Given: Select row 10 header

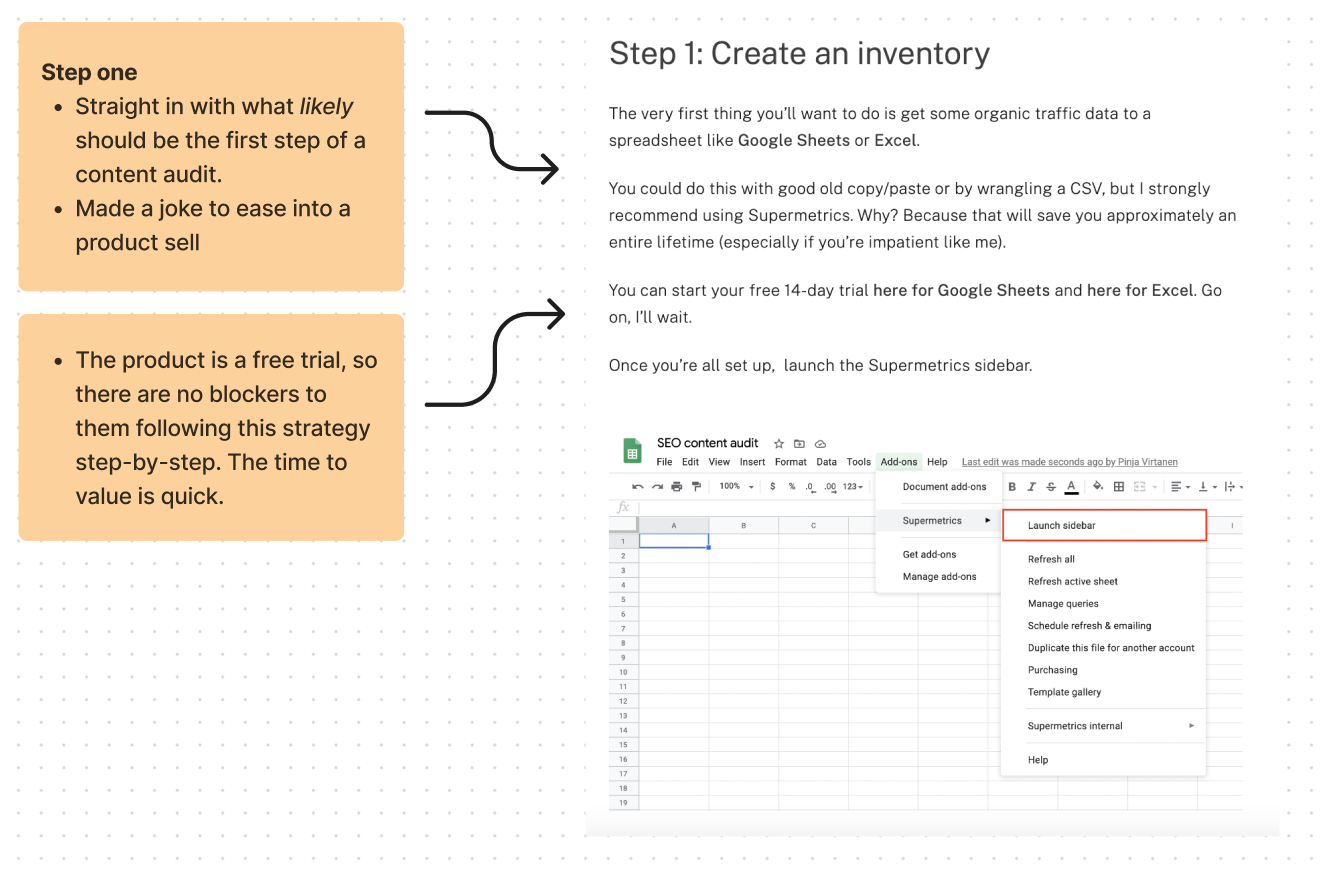Looking at the screenshot, I should click(x=623, y=672).
